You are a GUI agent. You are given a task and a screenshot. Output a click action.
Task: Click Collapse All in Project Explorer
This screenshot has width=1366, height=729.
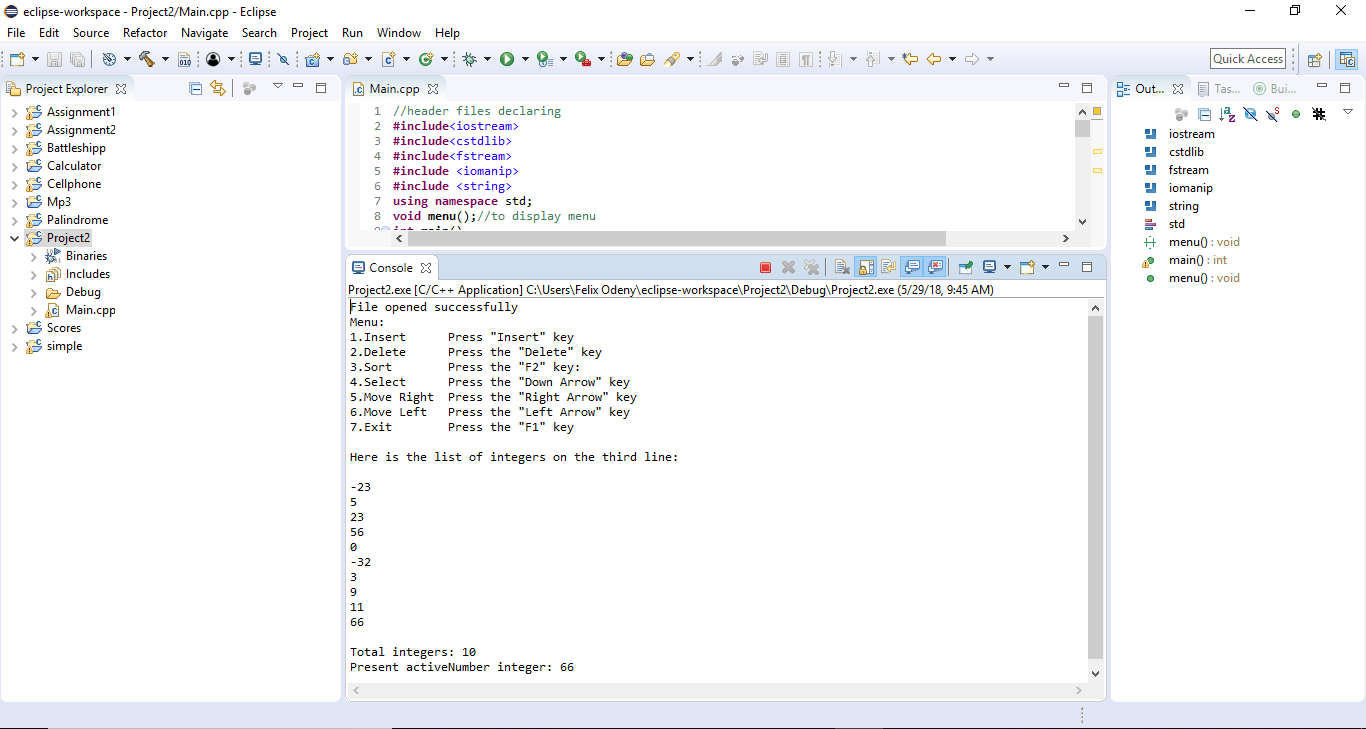[x=195, y=88]
